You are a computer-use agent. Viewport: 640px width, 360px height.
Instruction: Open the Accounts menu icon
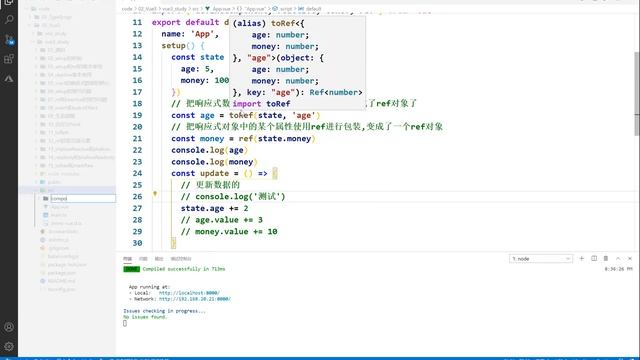point(9,327)
